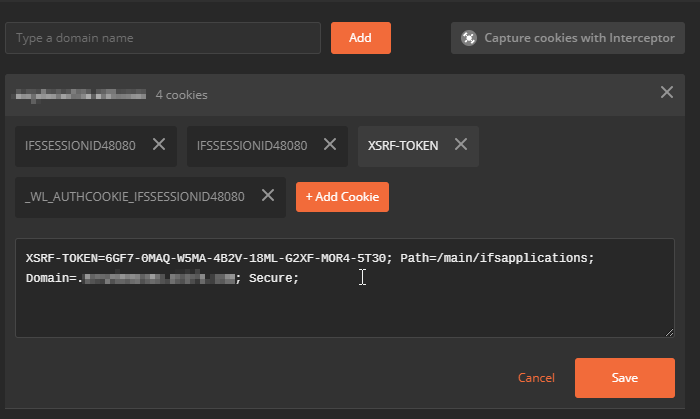Click the domain name input field
700x419 pixels.
(x=162, y=38)
